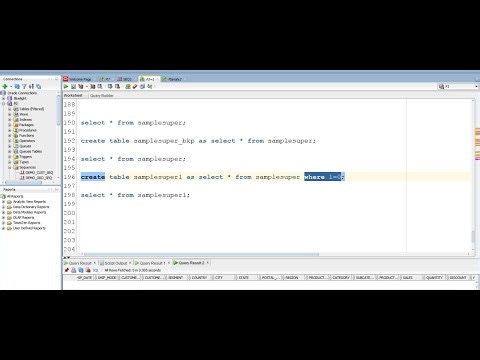Click the red Delete icon in Query Result toolbar

88,270
